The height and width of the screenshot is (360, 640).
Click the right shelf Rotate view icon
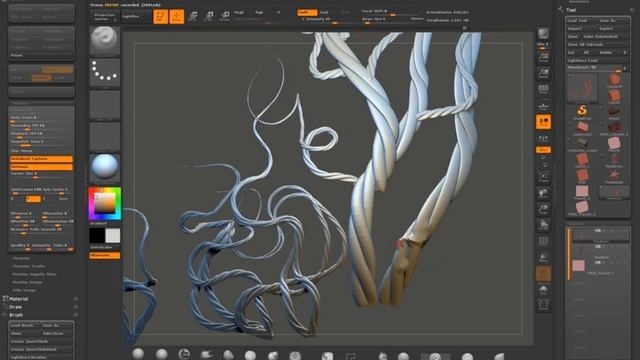coord(543,225)
